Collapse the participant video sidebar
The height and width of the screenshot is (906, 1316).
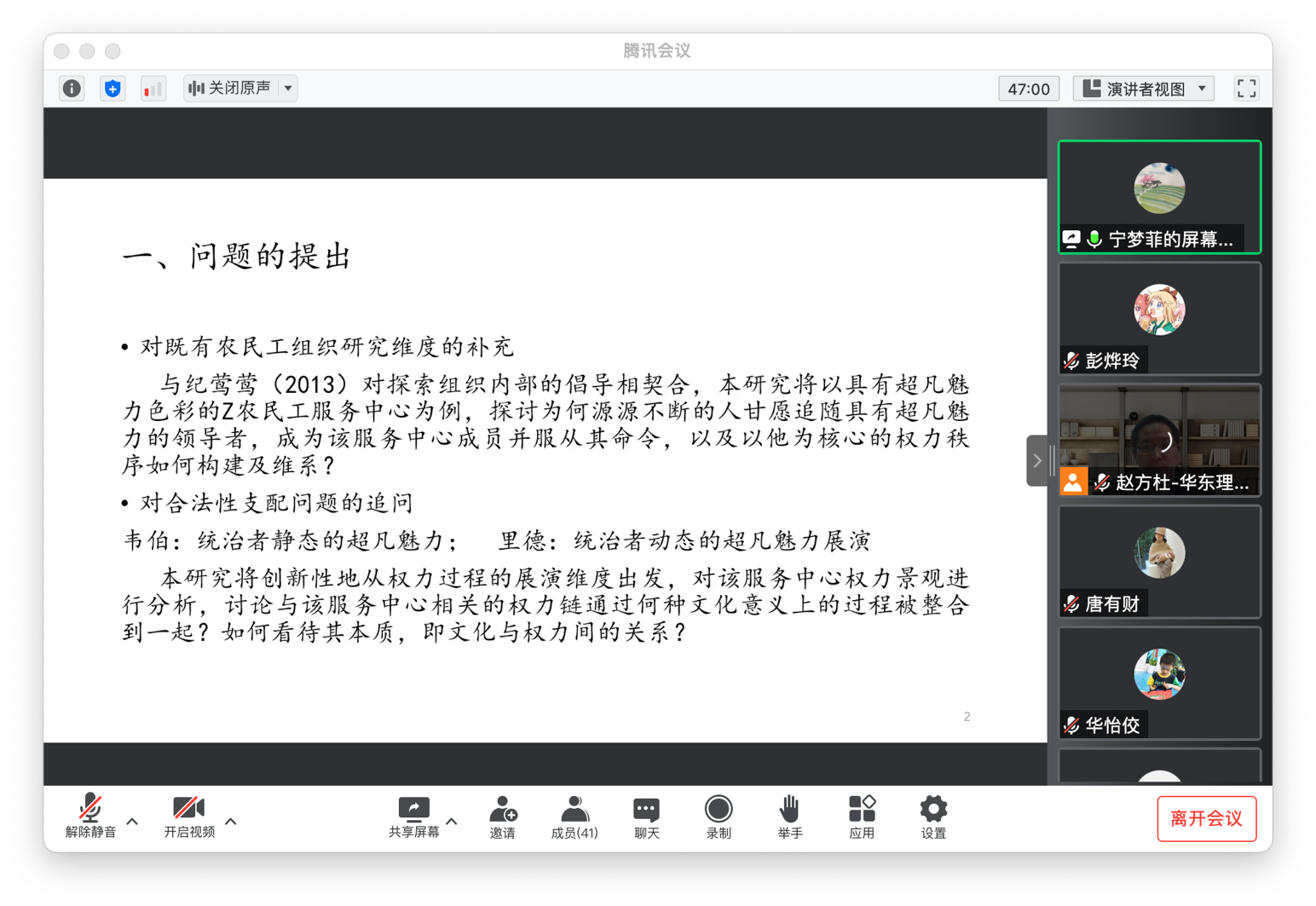click(x=1036, y=461)
